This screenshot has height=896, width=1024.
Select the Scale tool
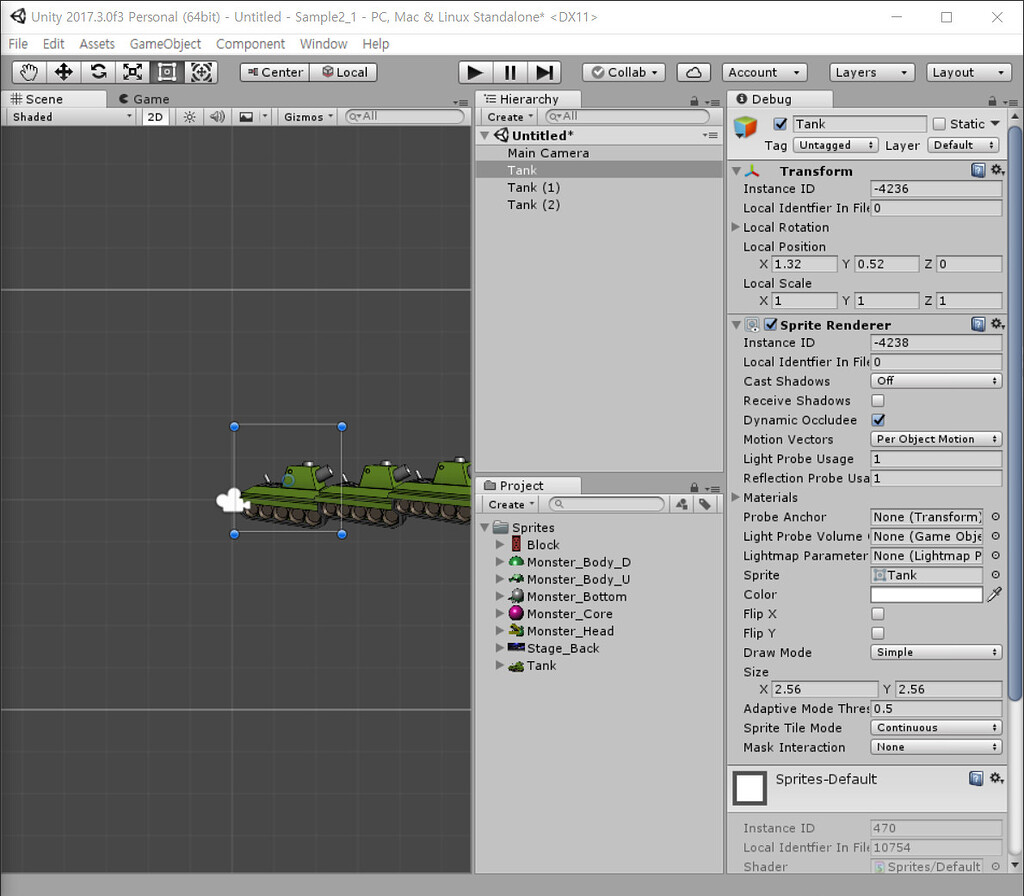131,72
